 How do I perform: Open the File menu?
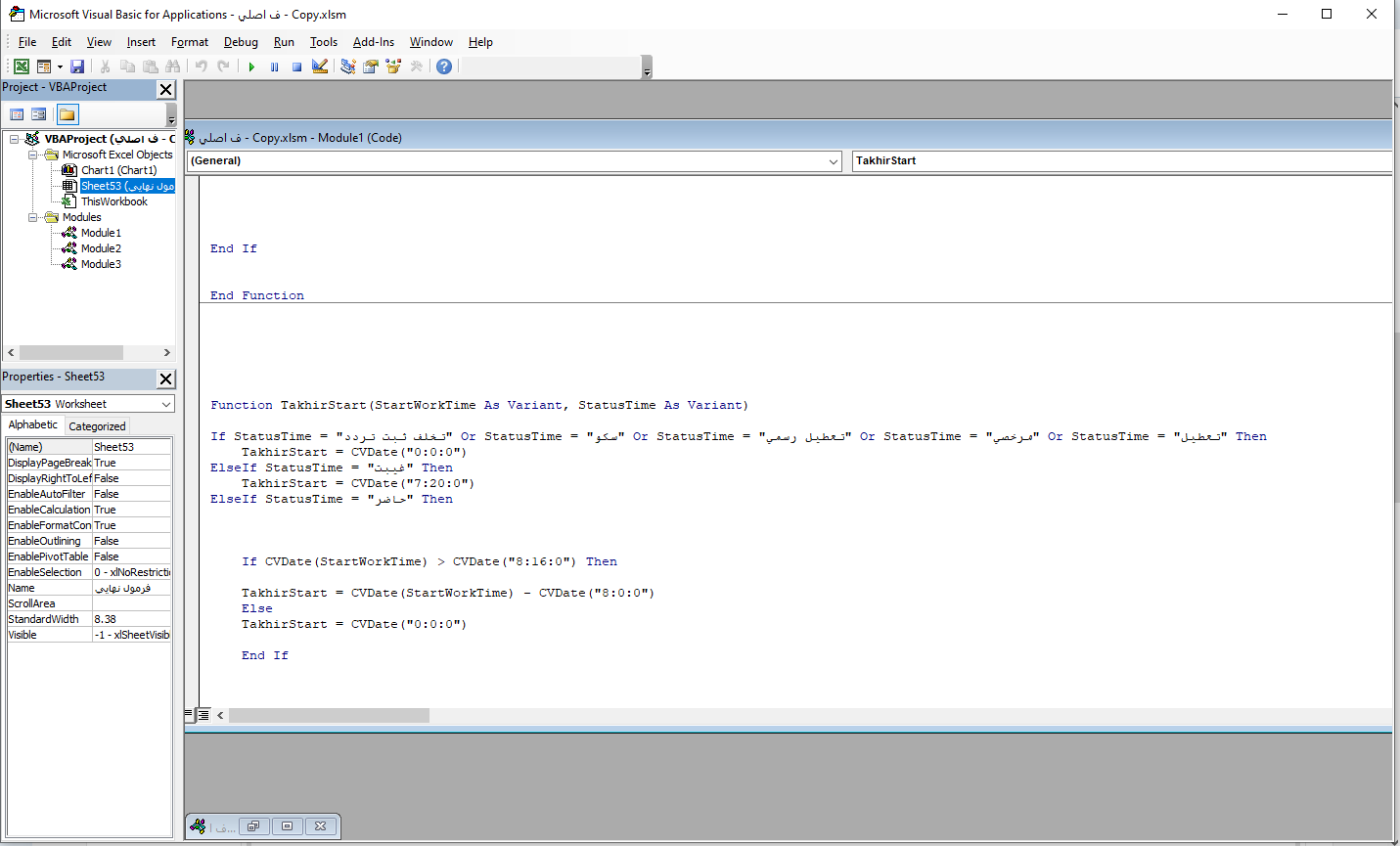click(27, 42)
